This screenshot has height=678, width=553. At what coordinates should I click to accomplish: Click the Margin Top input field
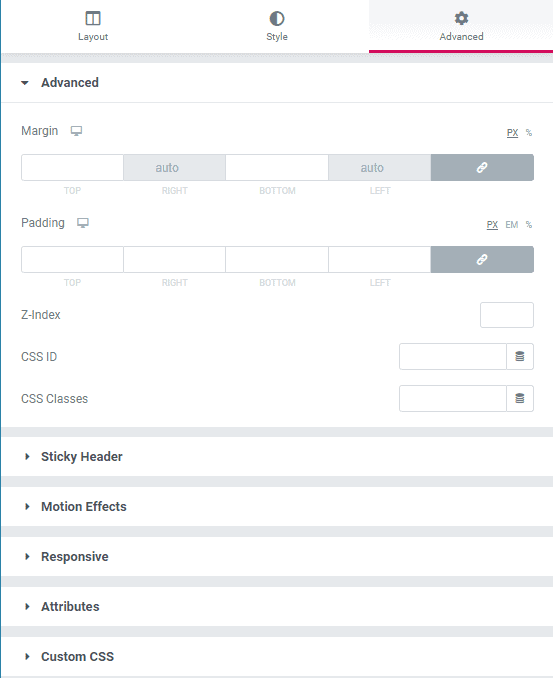click(72, 168)
